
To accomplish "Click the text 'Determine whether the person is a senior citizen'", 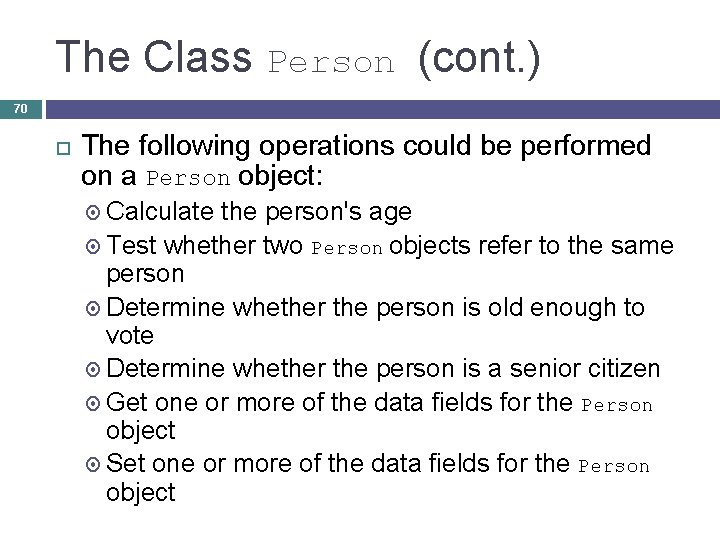I will pyautogui.click(x=382, y=369).
